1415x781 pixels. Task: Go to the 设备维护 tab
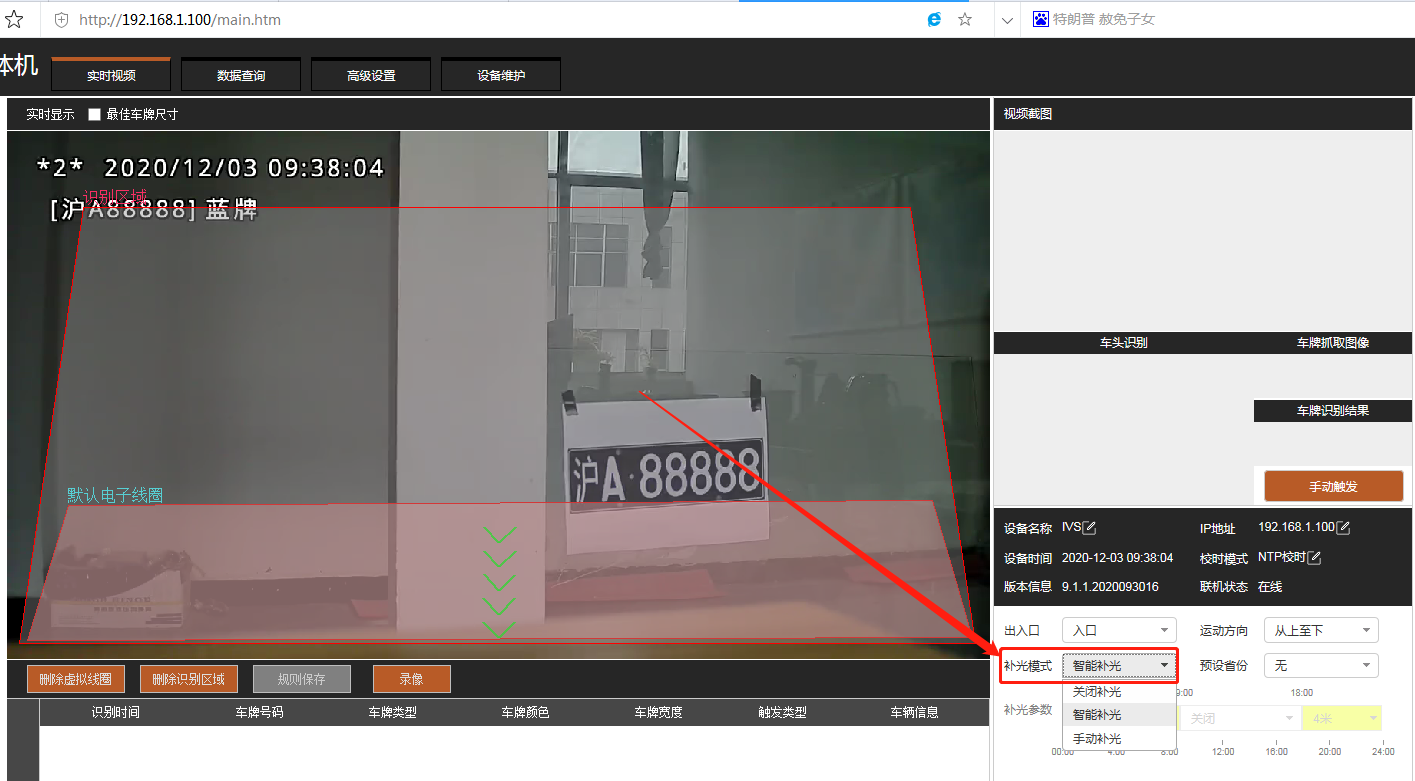pos(501,75)
